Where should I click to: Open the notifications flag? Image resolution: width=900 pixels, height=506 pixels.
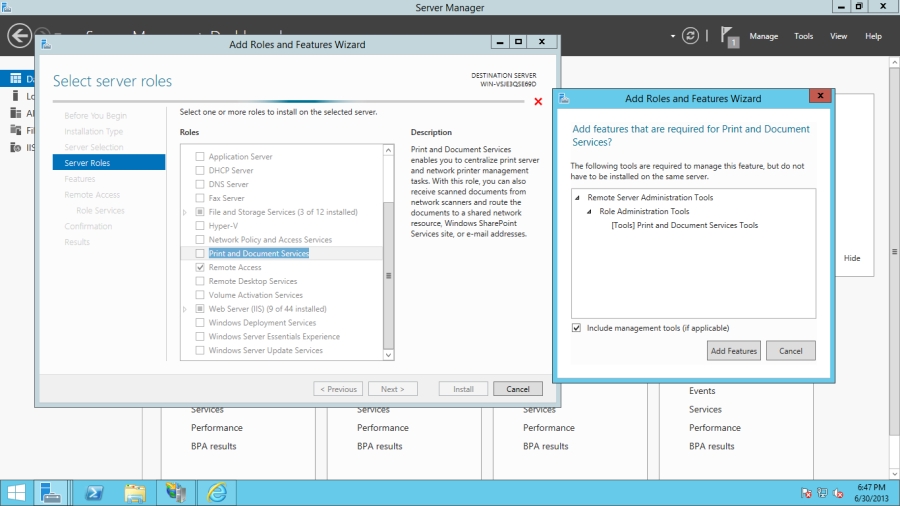tap(729, 37)
